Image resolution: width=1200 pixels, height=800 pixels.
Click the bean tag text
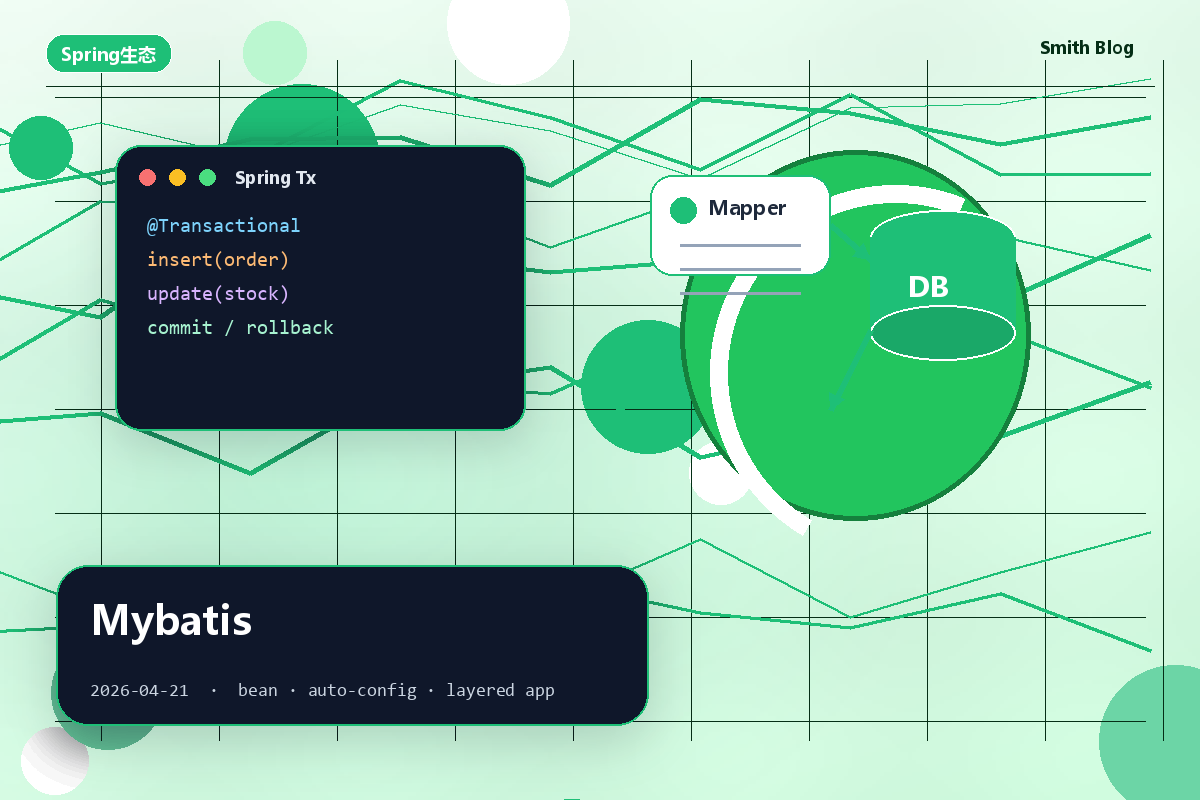click(258, 690)
